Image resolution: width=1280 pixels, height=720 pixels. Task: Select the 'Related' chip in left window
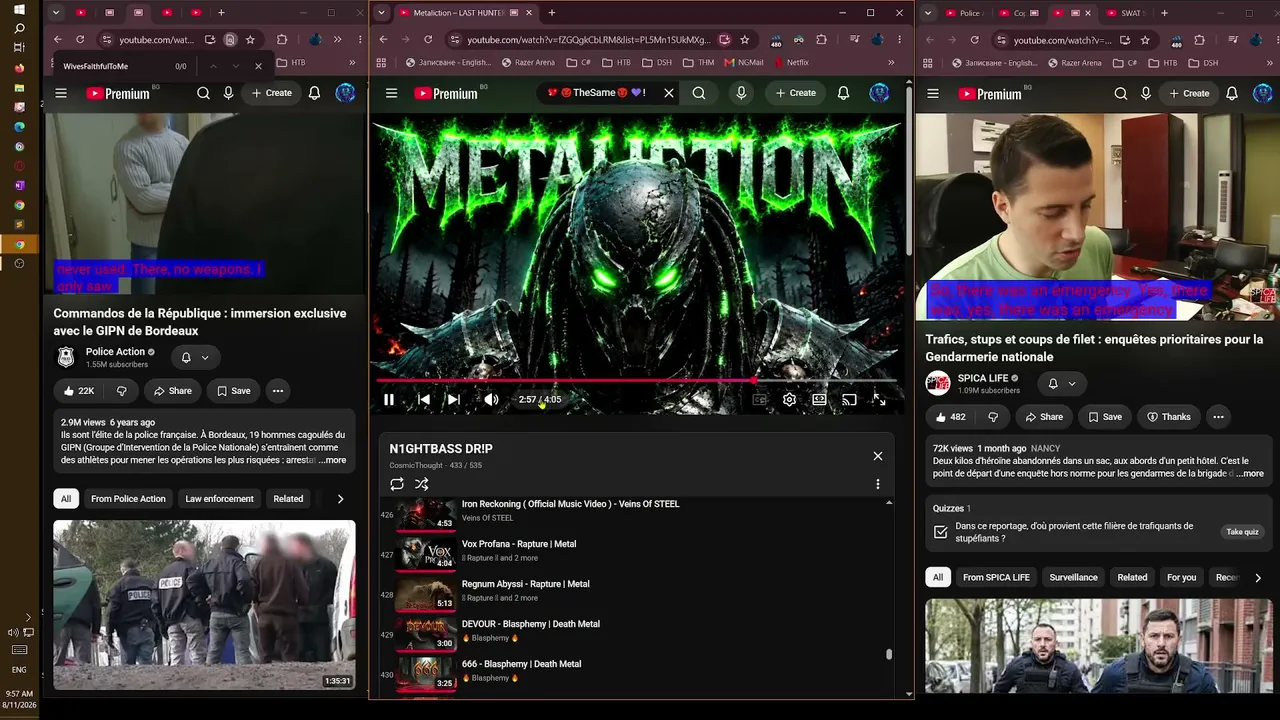[288, 499]
